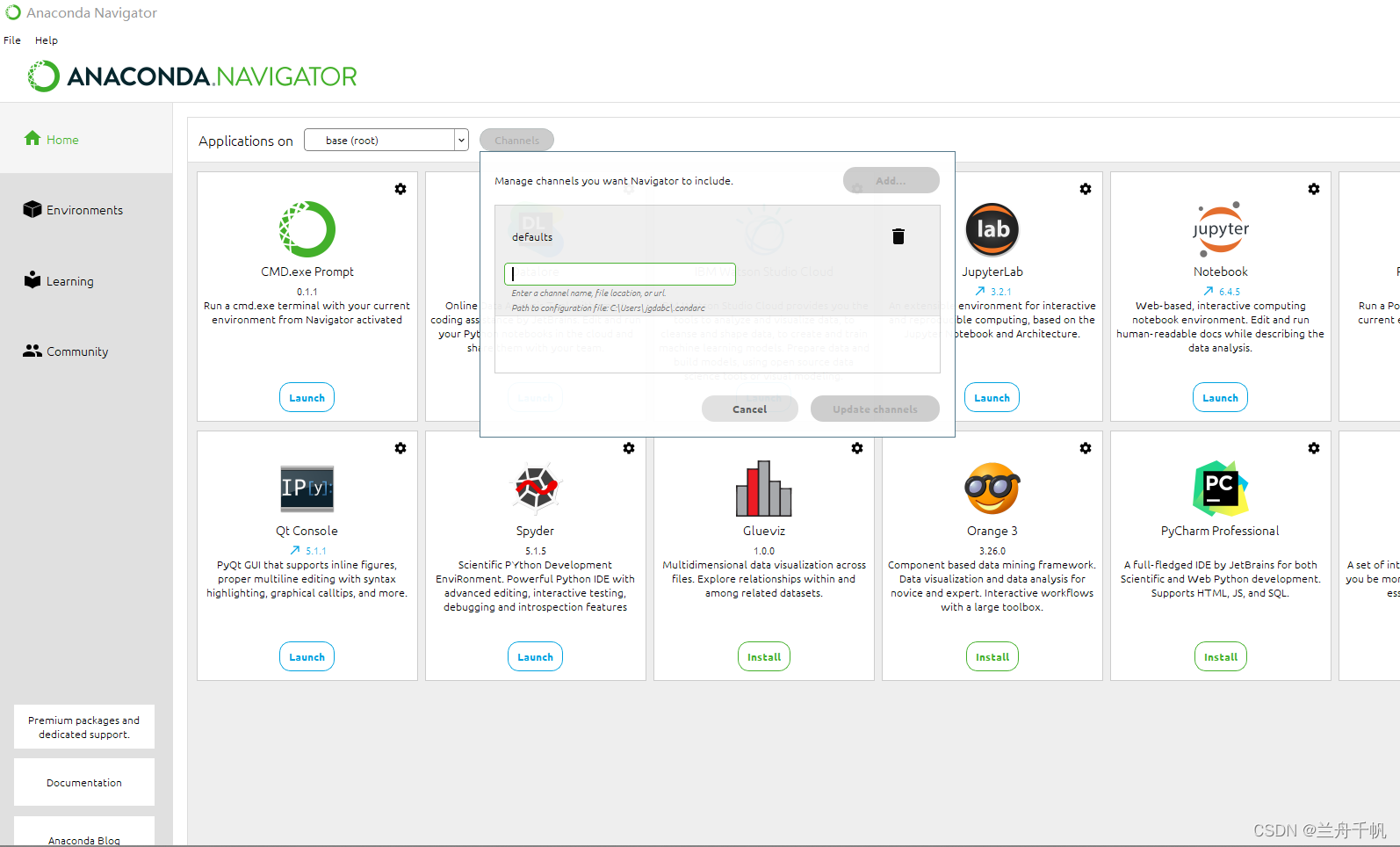
Task: Click the Qt Console IPy icon
Action: point(307,489)
